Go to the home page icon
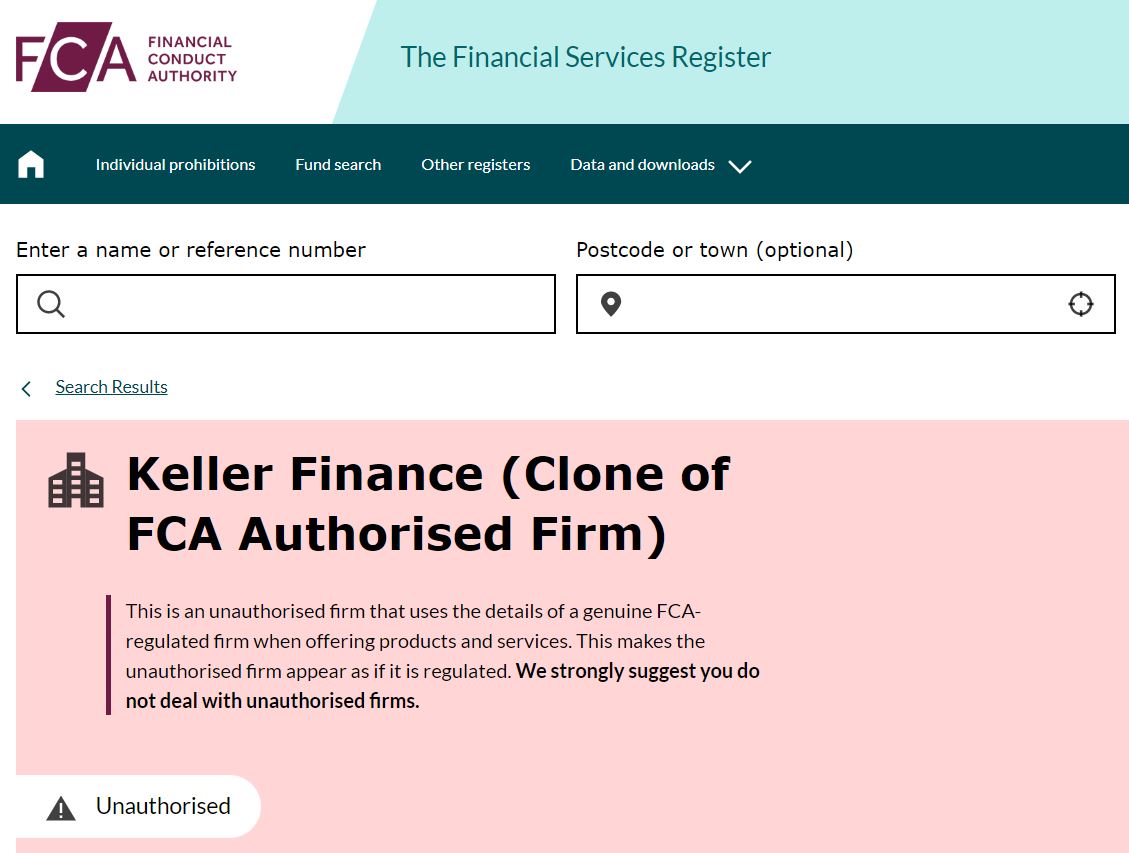 [31, 164]
